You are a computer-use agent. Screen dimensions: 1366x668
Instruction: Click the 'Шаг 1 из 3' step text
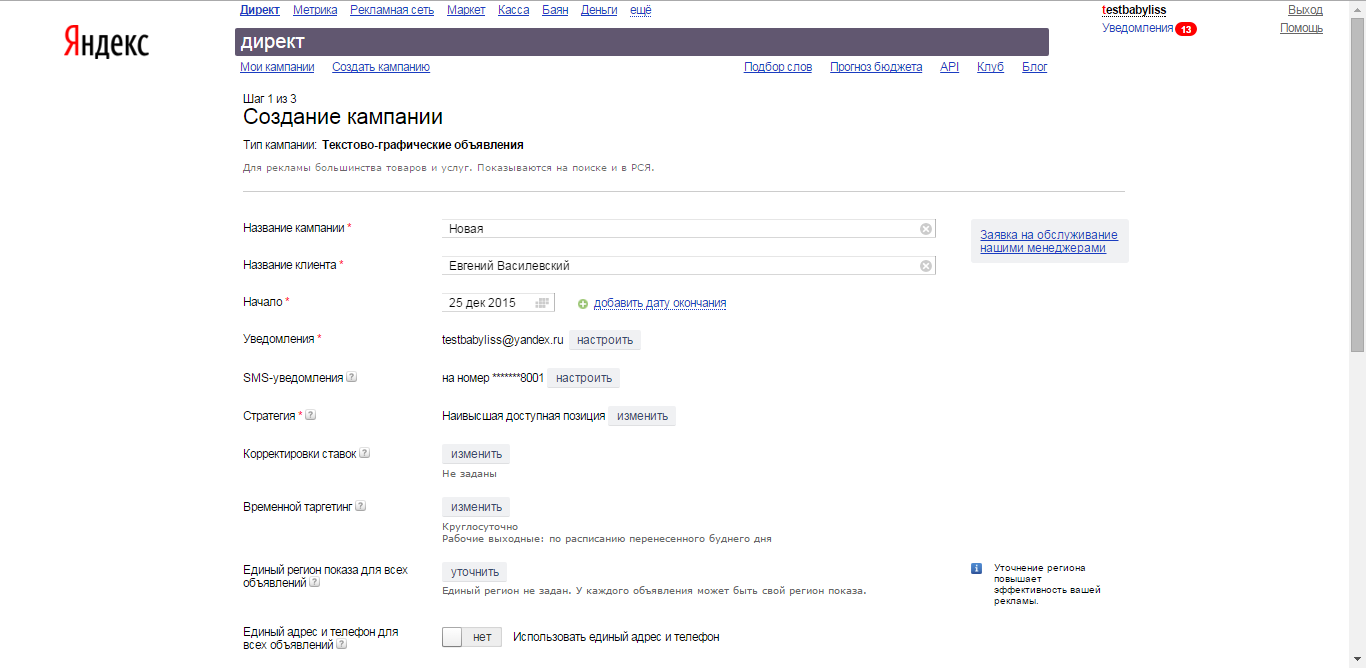click(270, 99)
